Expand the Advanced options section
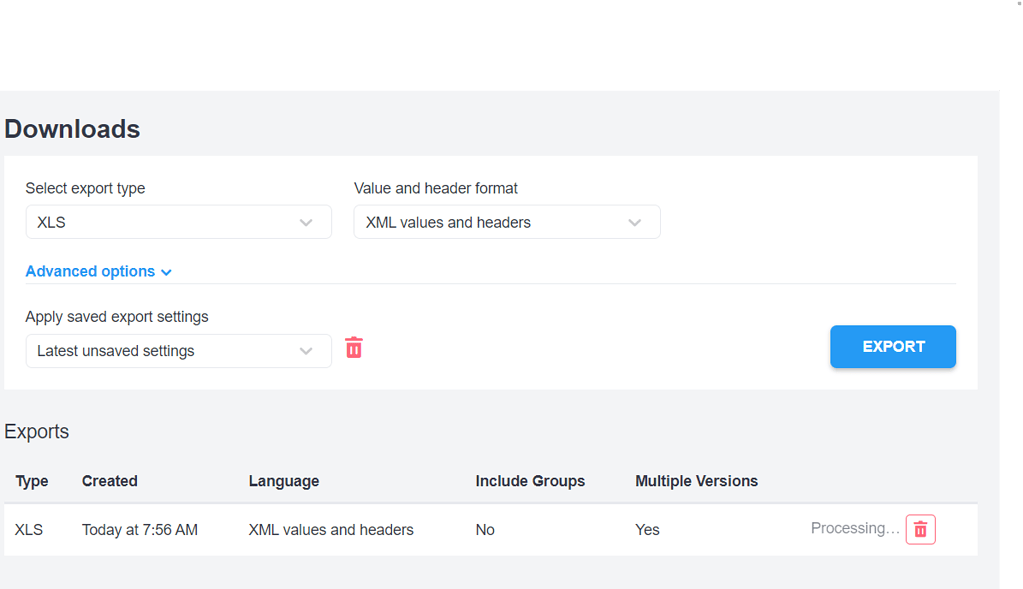 pyautogui.click(x=98, y=271)
